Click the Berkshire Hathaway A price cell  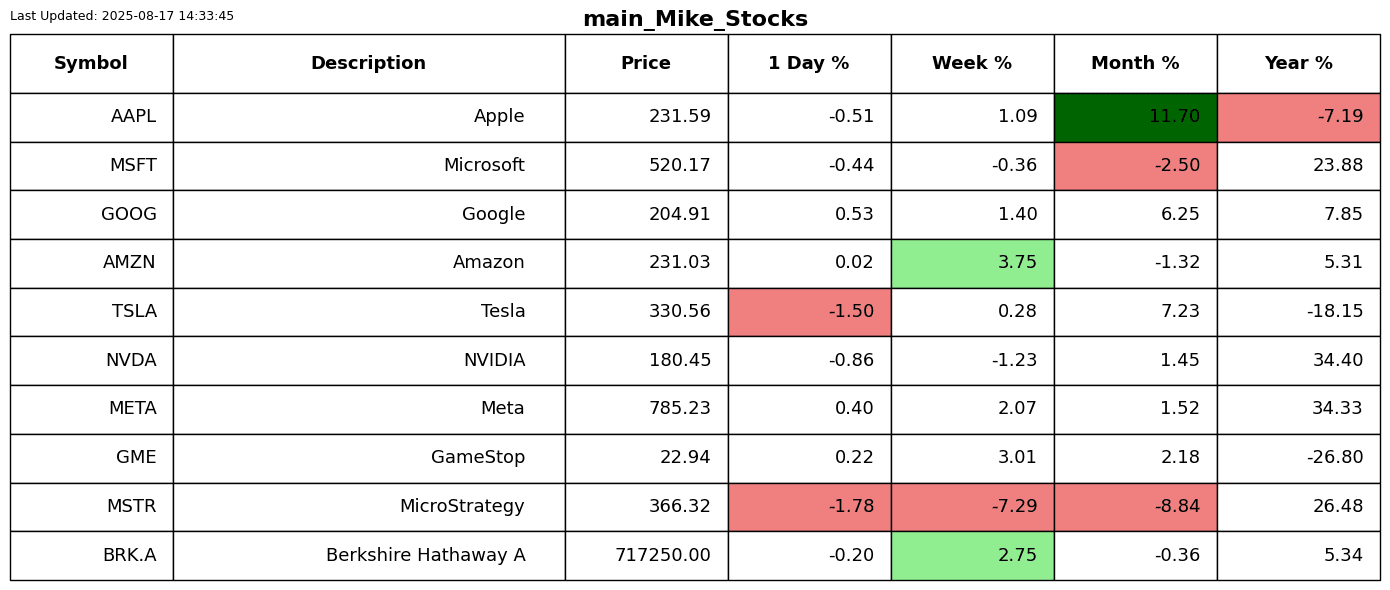coord(646,556)
